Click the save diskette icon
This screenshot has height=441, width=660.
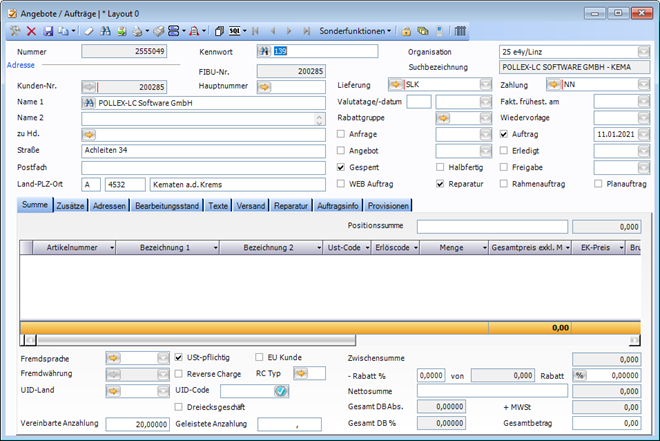[x=47, y=31]
